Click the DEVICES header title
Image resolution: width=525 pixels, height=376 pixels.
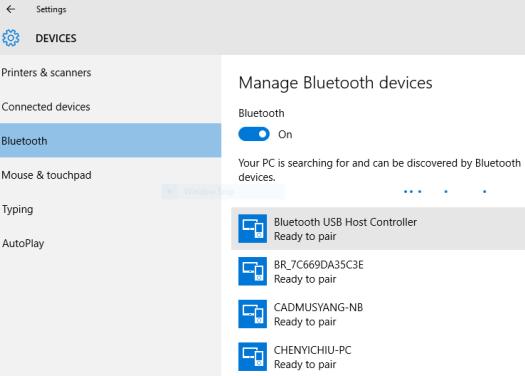pos(56,38)
